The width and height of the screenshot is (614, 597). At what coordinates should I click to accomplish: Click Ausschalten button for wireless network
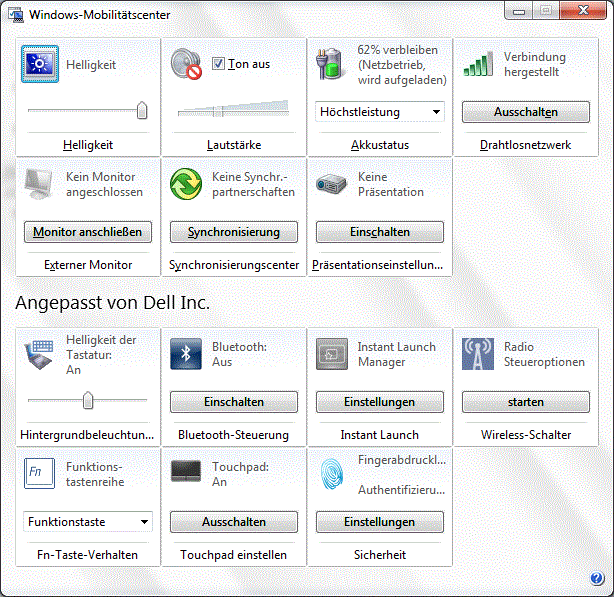[x=526, y=112]
